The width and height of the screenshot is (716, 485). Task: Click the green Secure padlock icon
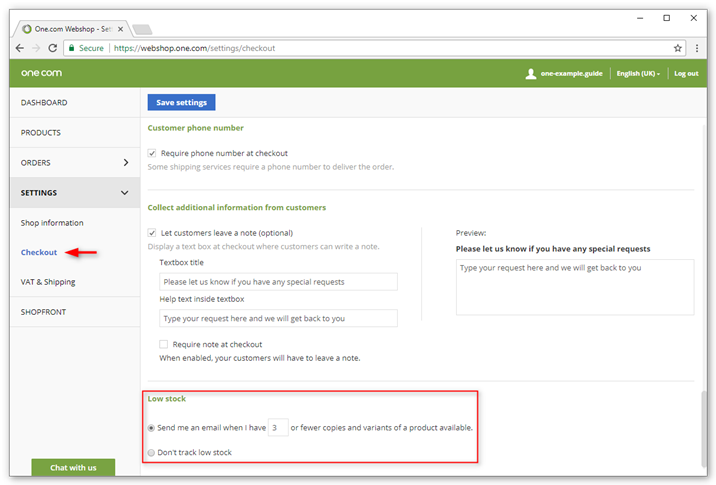[x=71, y=48]
